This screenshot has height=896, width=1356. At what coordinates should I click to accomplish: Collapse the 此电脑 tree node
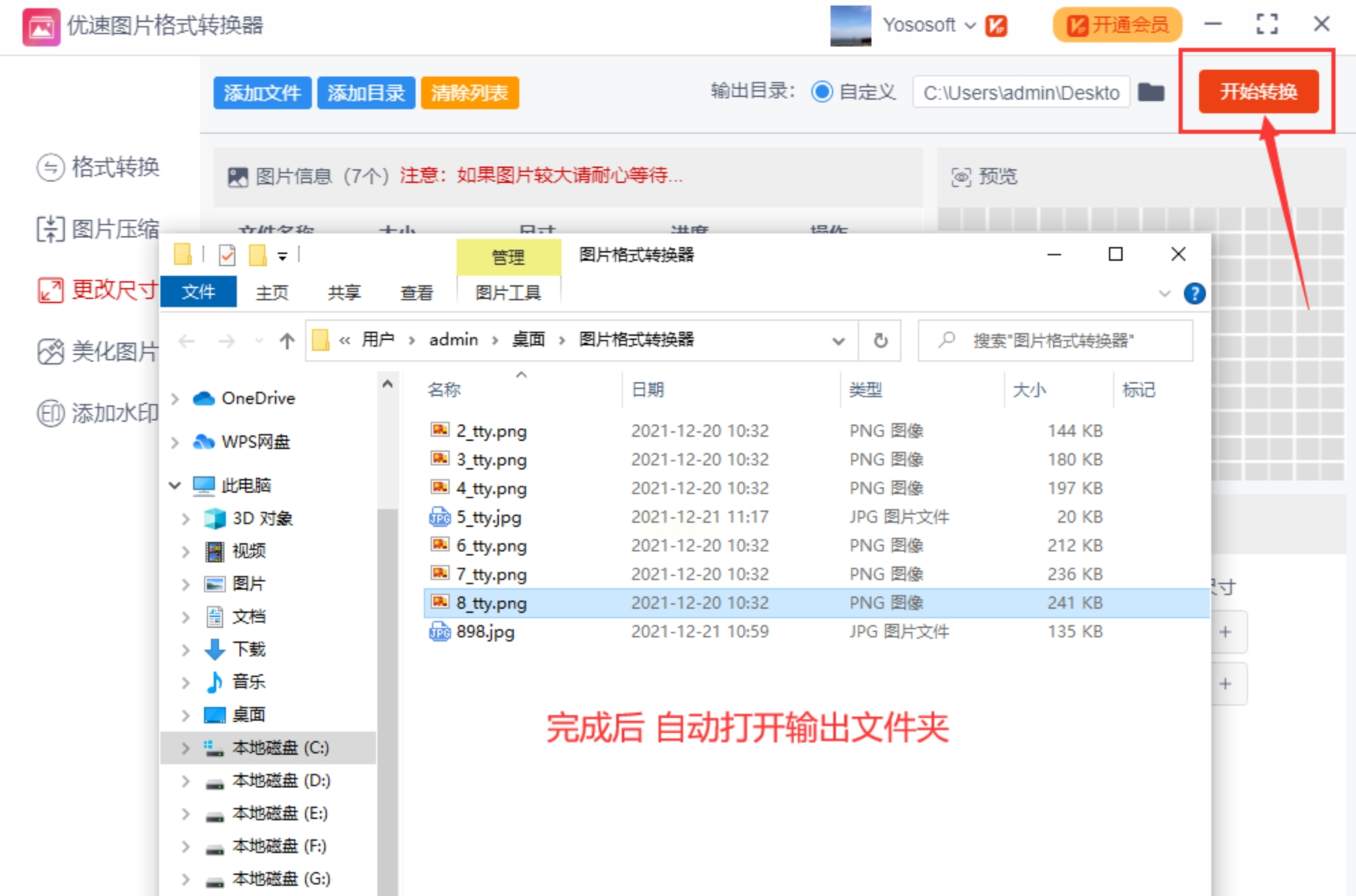pos(175,485)
